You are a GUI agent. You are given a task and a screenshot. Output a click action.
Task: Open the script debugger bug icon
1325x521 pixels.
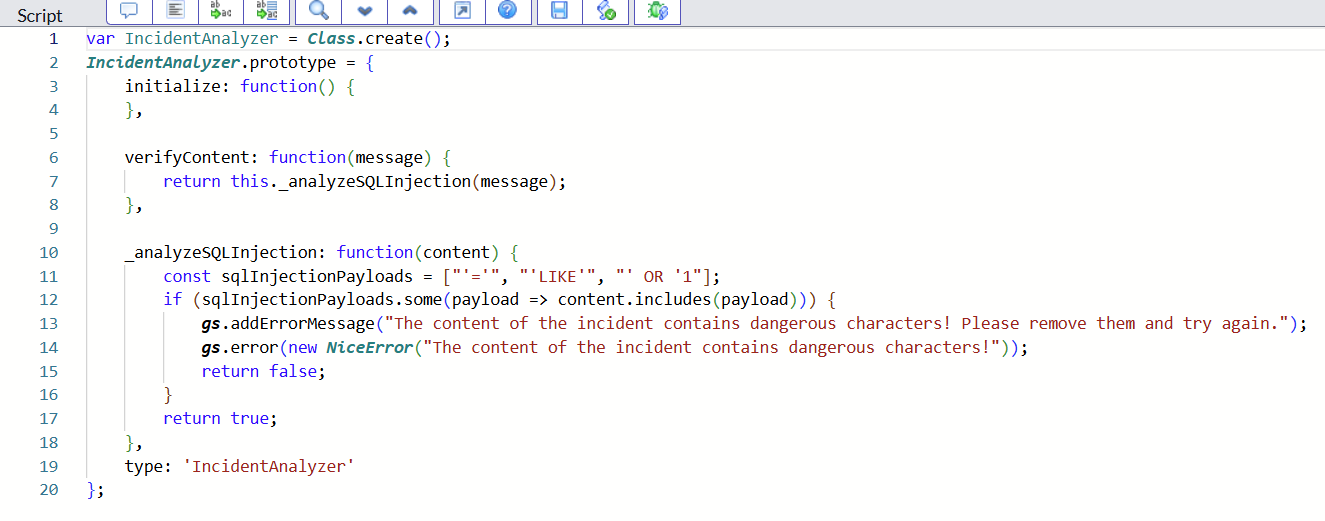pyautogui.click(x=657, y=11)
